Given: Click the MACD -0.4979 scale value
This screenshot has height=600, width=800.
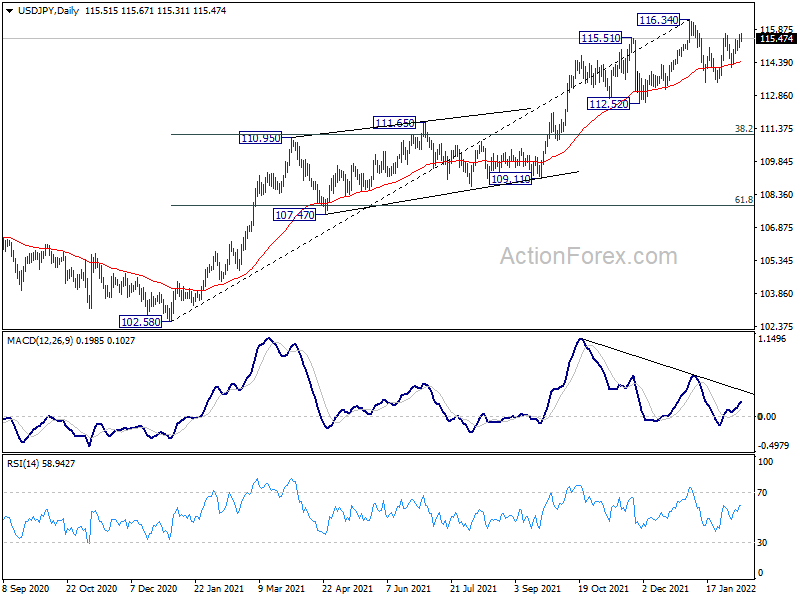Looking at the screenshot, I should point(774,445).
